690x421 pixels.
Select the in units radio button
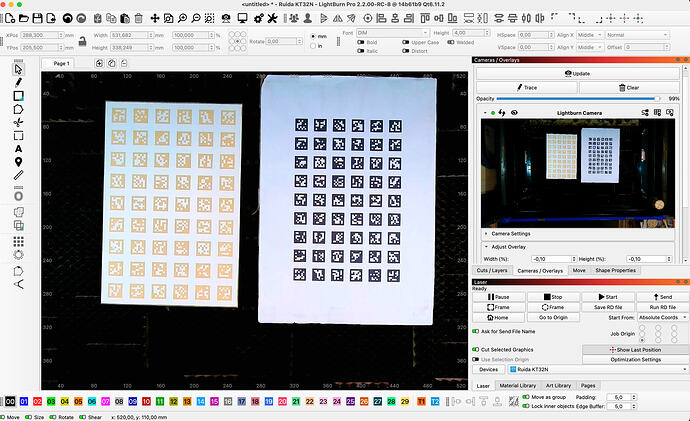click(313, 46)
